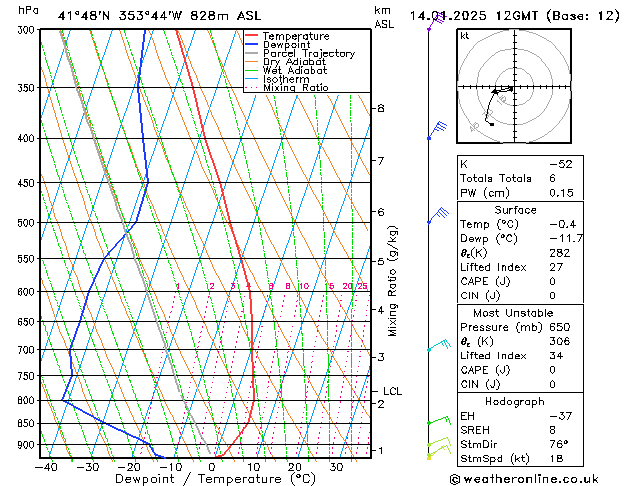
Task: Click the 'Dewpoint / Temperature (°C)' axis title
Action: tap(215, 479)
